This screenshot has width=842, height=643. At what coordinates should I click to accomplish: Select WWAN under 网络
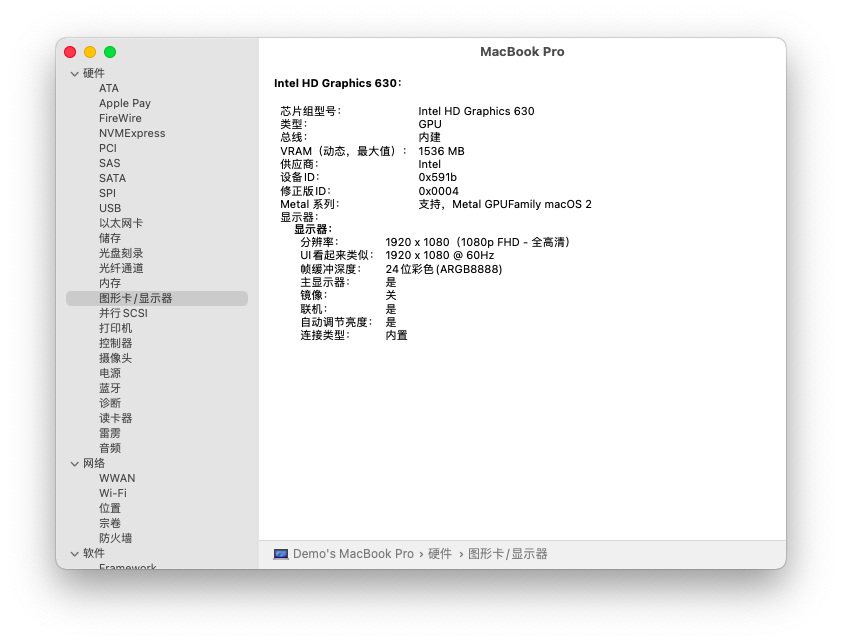(117, 479)
